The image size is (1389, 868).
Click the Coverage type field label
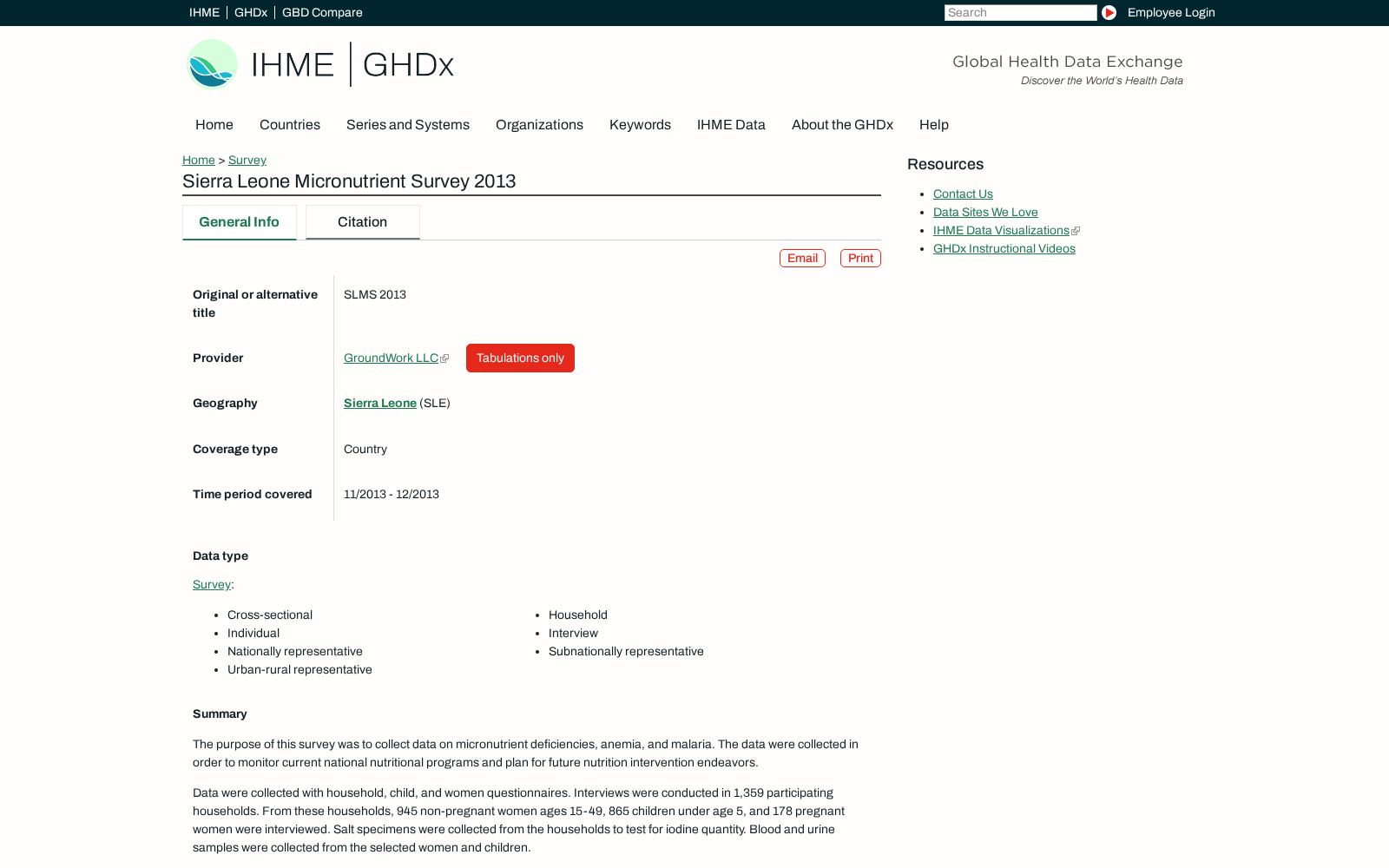point(235,449)
